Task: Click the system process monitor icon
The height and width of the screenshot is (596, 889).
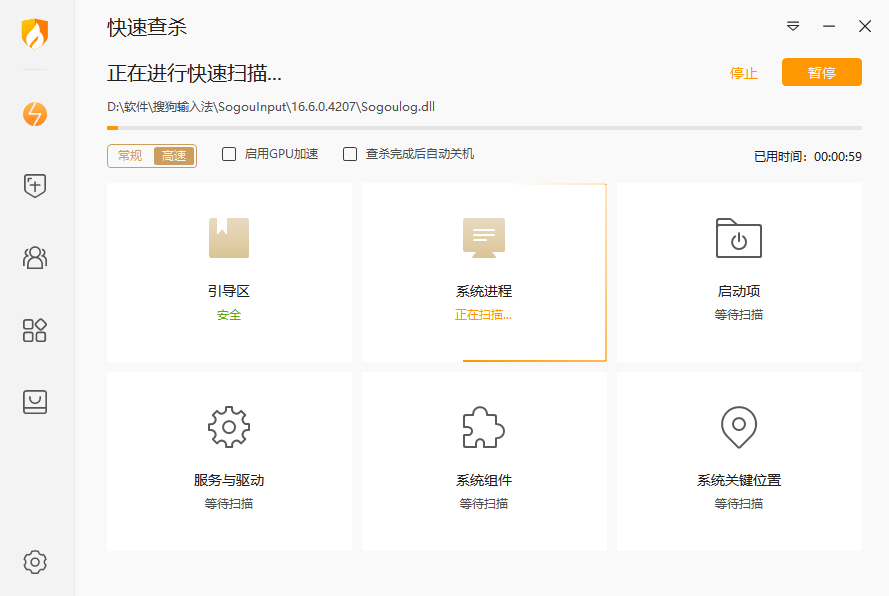Action: (484, 238)
